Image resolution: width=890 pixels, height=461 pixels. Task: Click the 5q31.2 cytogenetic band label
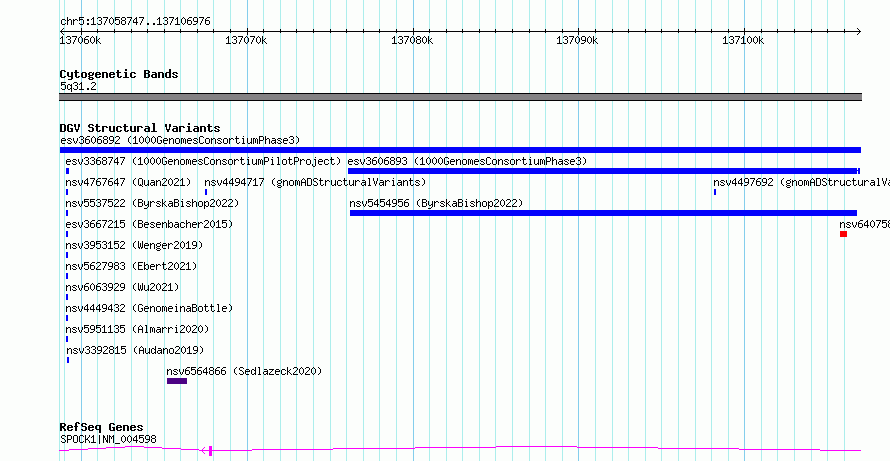pos(78,86)
